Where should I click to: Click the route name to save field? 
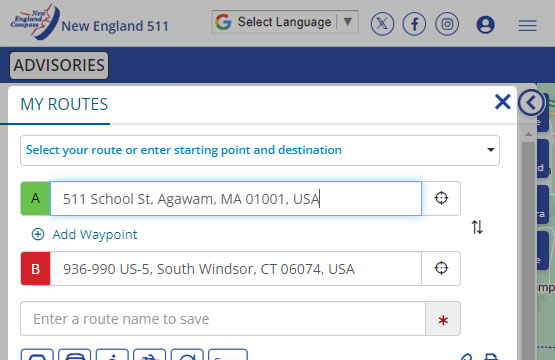[x=223, y=319]
